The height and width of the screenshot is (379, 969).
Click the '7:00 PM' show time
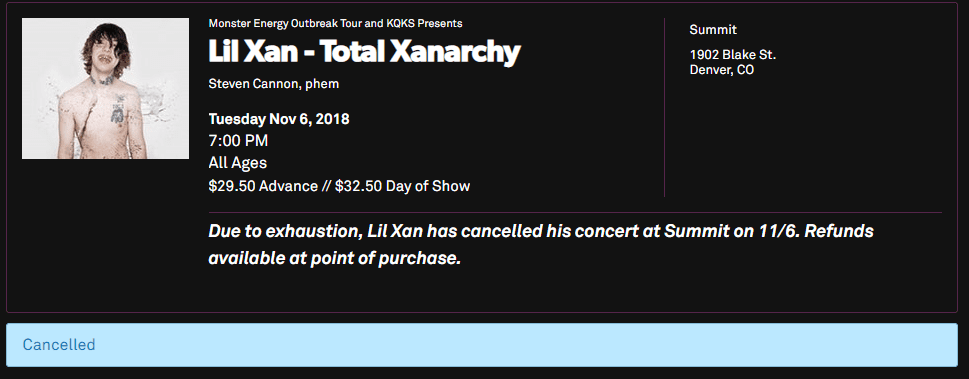click(239, 141)
